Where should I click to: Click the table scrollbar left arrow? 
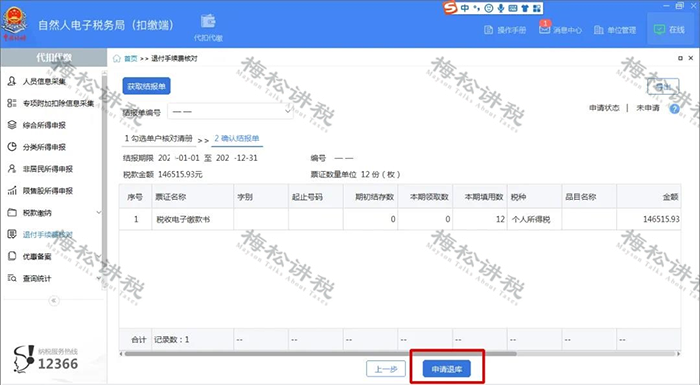(121, 354)
